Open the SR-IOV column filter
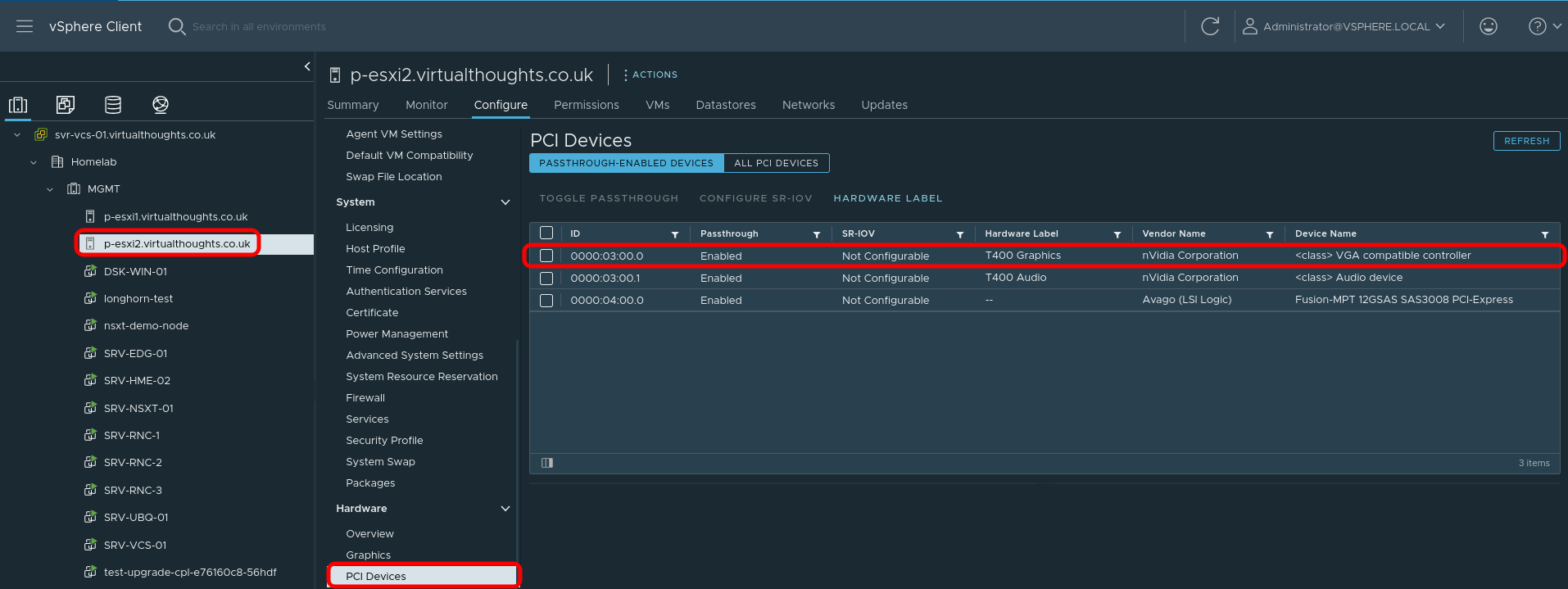1568x589 pixels. (x=960, y=234)
